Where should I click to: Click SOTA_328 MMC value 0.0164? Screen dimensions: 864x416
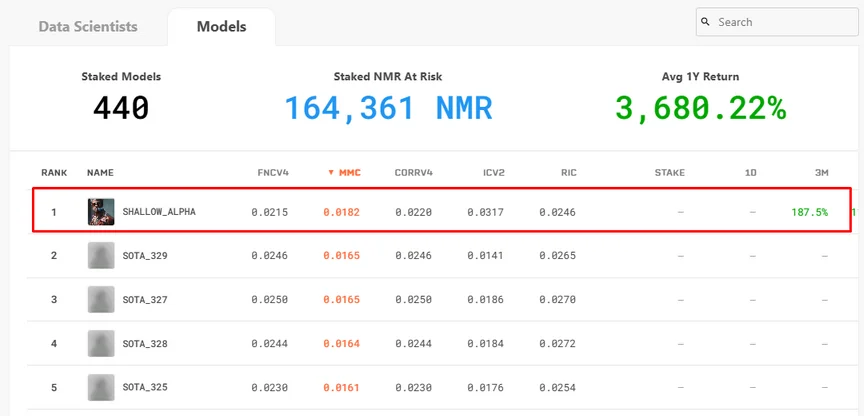pyautogui.click(x=342, y=344)
